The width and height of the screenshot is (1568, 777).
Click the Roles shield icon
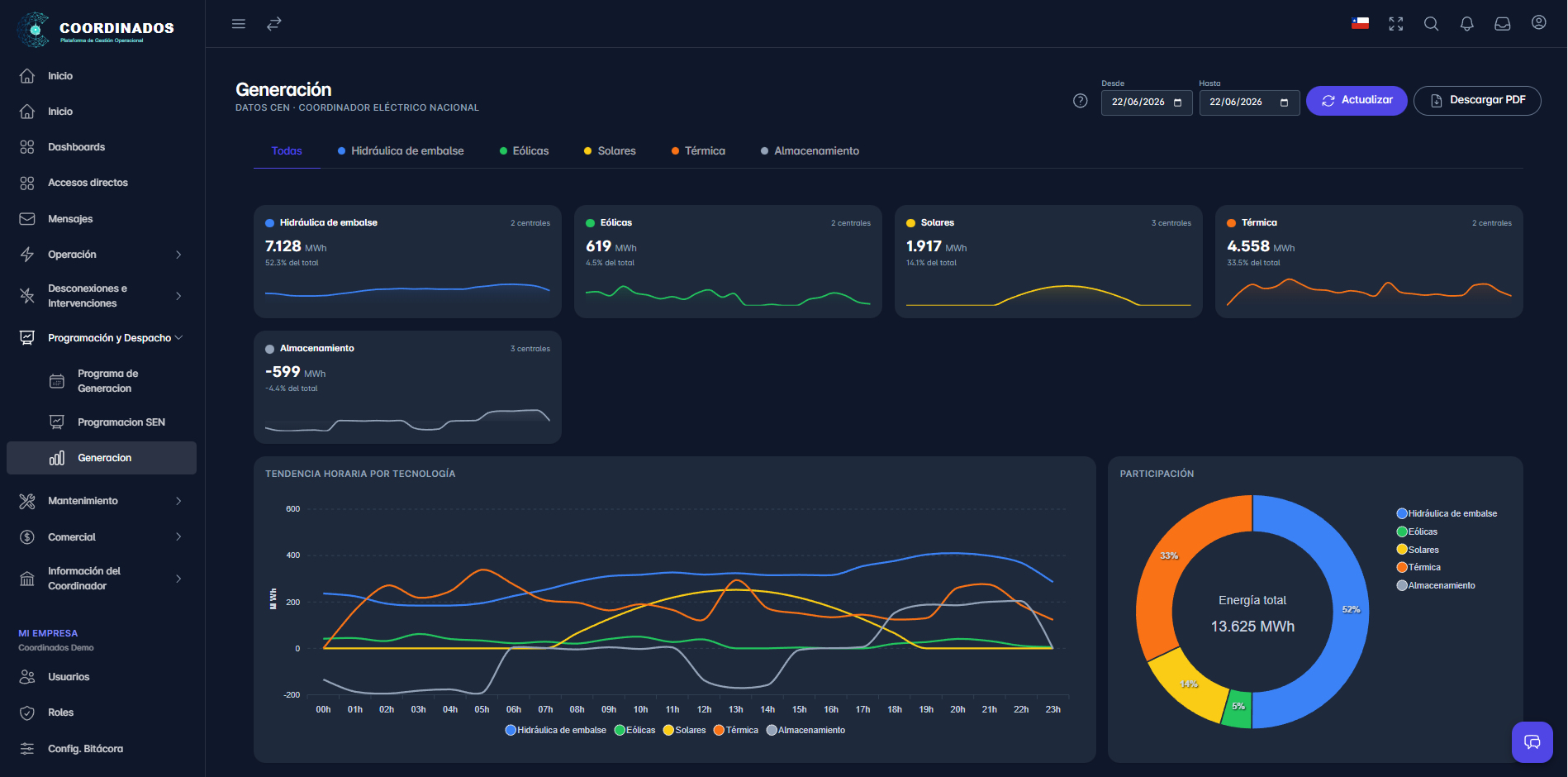(x=27, y=713)
